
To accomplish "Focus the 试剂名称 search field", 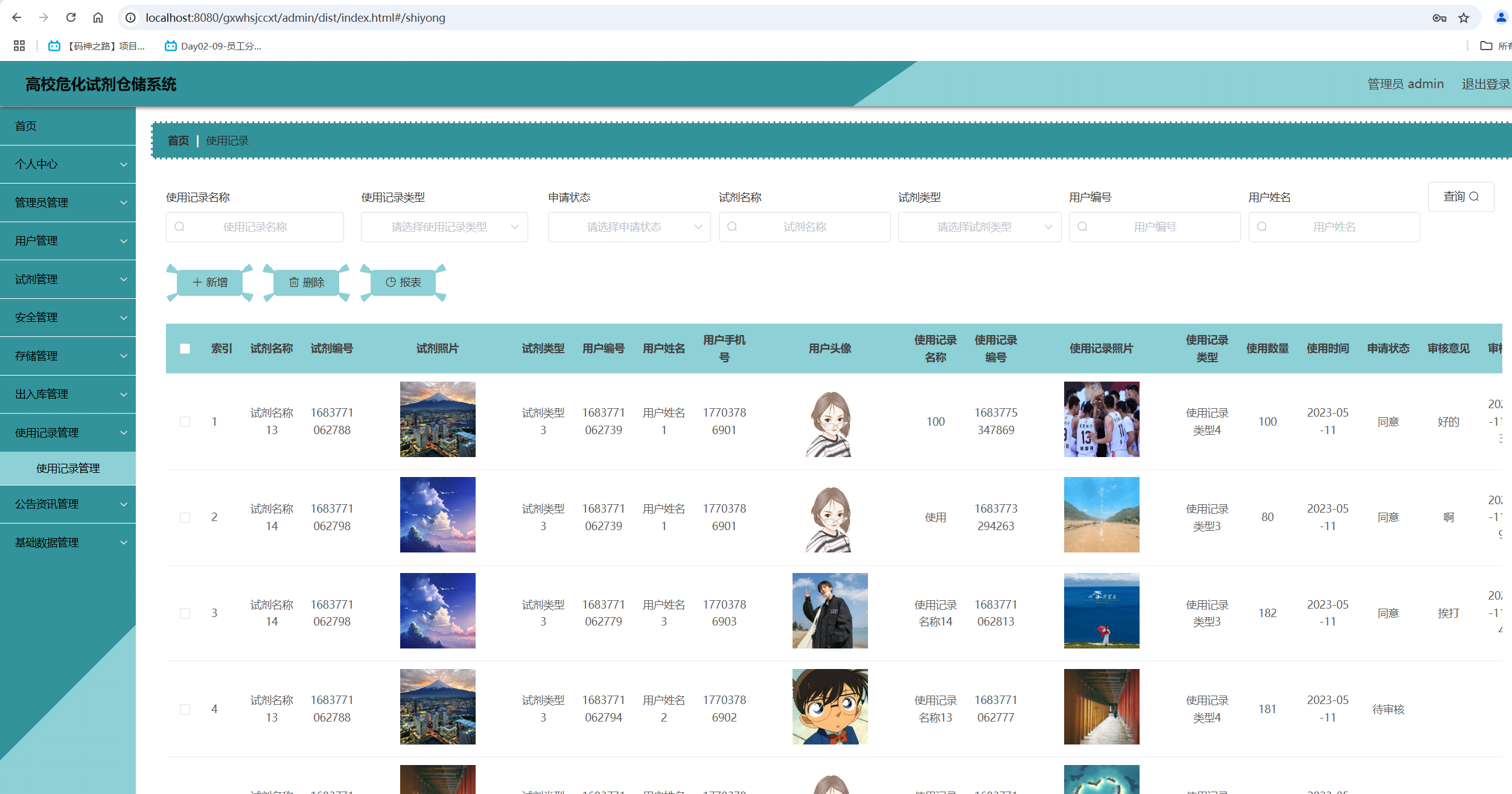I will pos(804,227).
